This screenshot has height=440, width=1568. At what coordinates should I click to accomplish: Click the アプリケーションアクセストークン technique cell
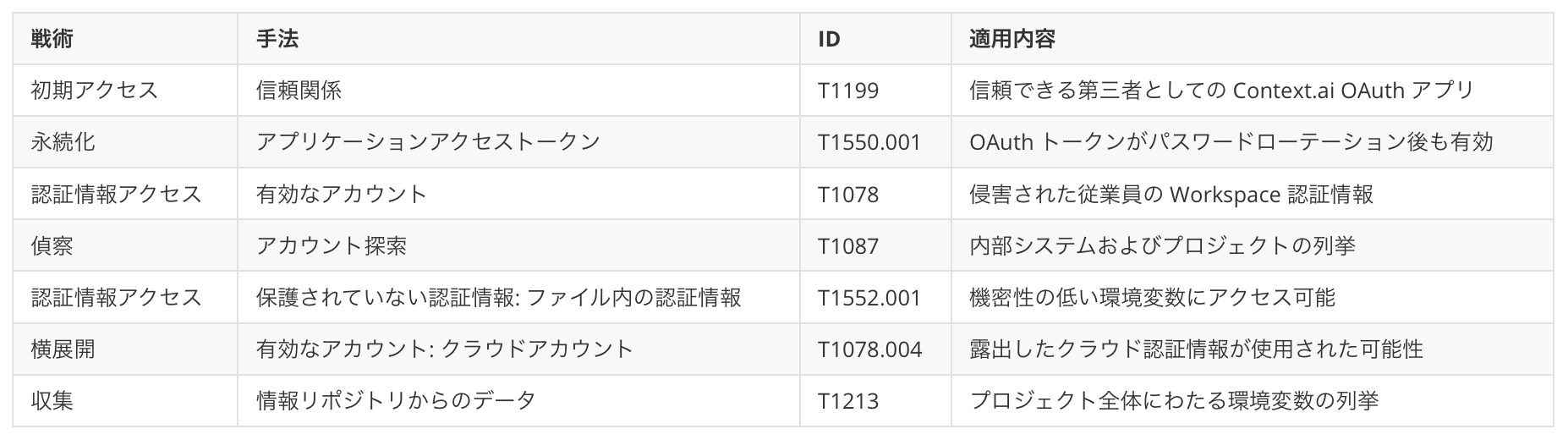428,142
